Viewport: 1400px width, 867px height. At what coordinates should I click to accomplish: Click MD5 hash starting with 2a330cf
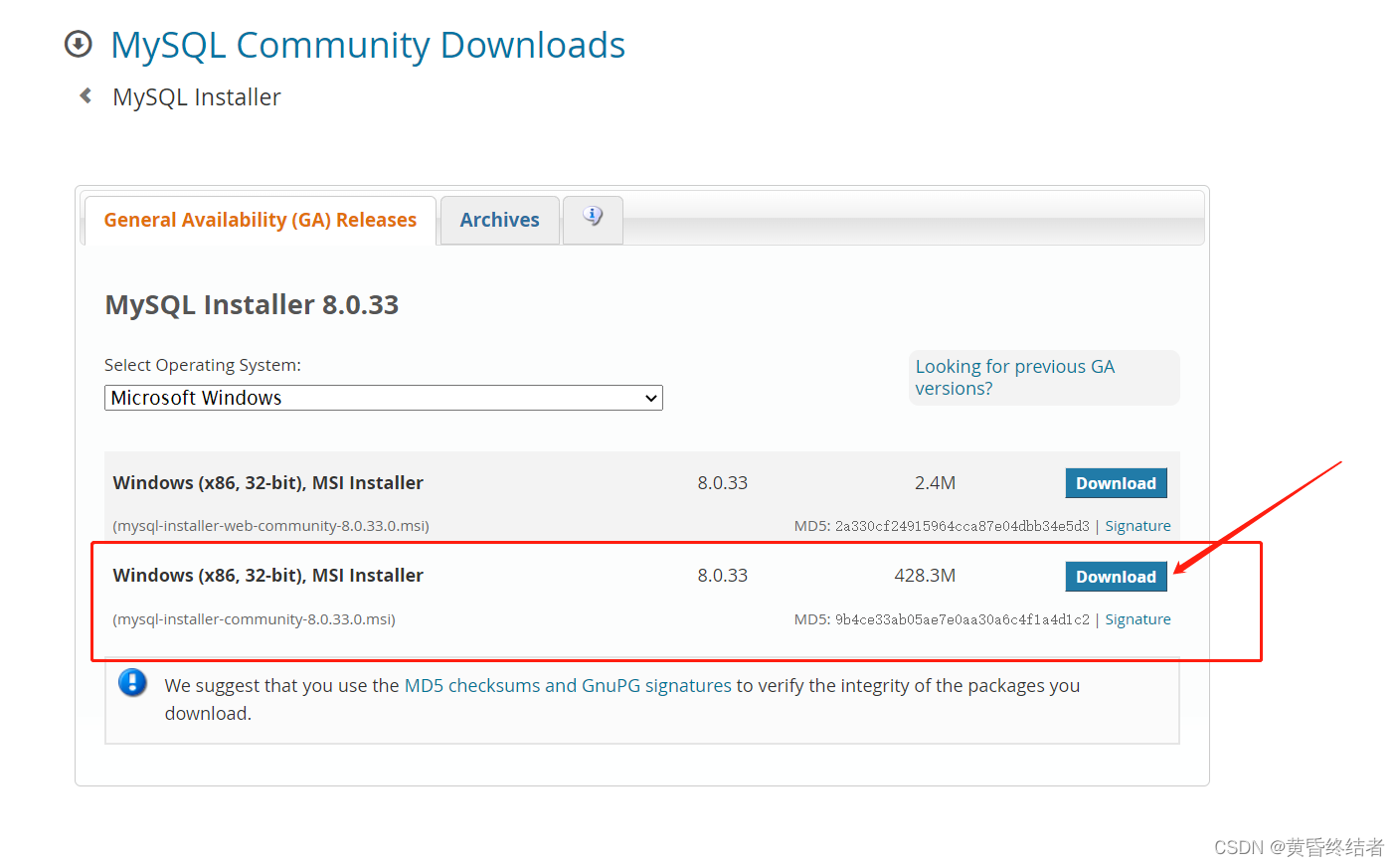(962, 526)
